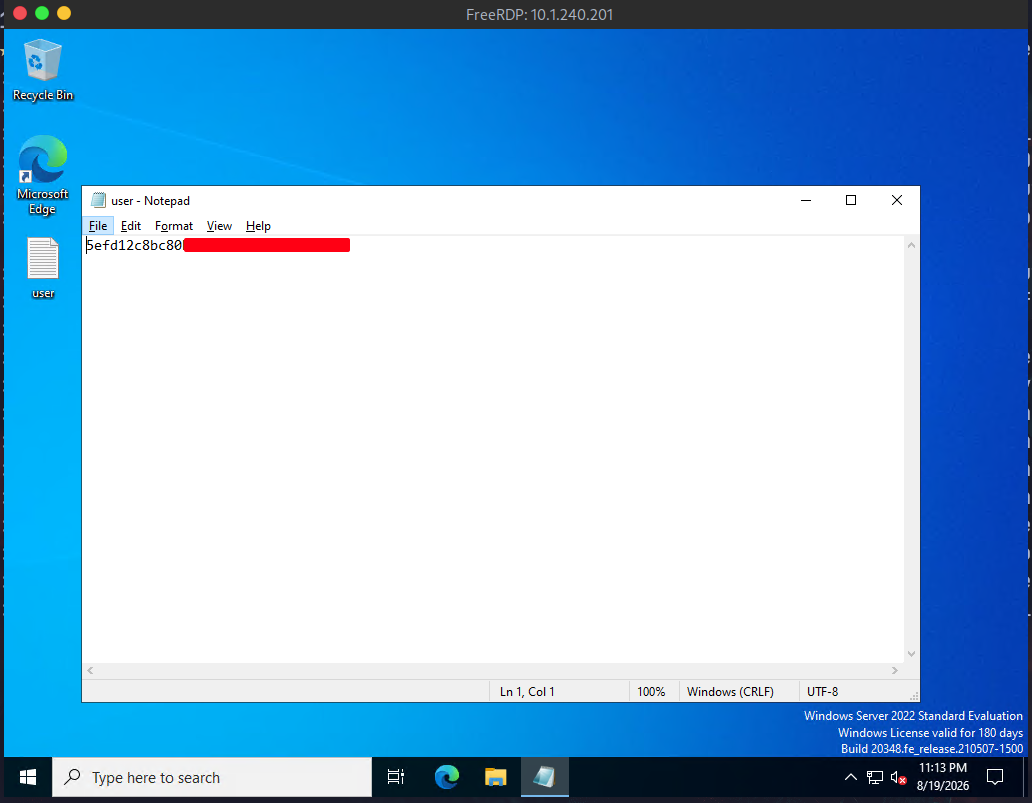The height and width of the screenshot is (803, 1032).
Task: Maximize the Notepad window
Action: pos(851,200)
